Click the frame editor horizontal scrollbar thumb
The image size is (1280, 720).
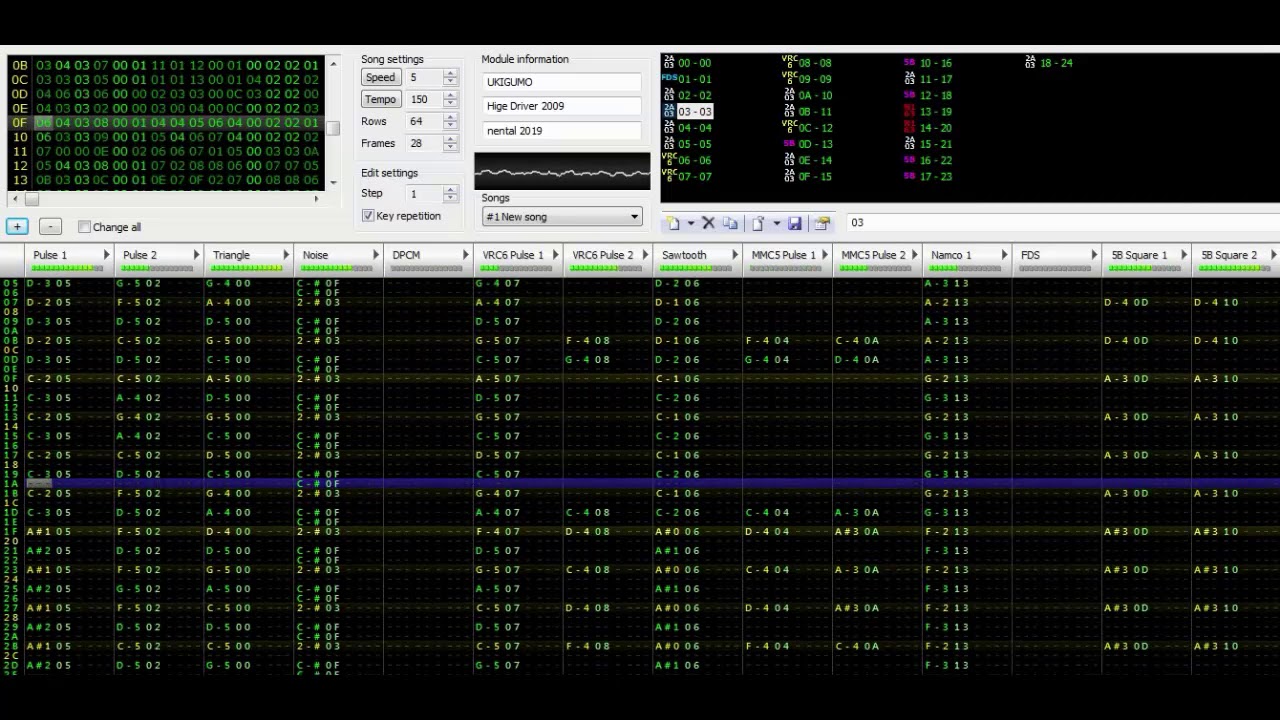tap(33, 198)
